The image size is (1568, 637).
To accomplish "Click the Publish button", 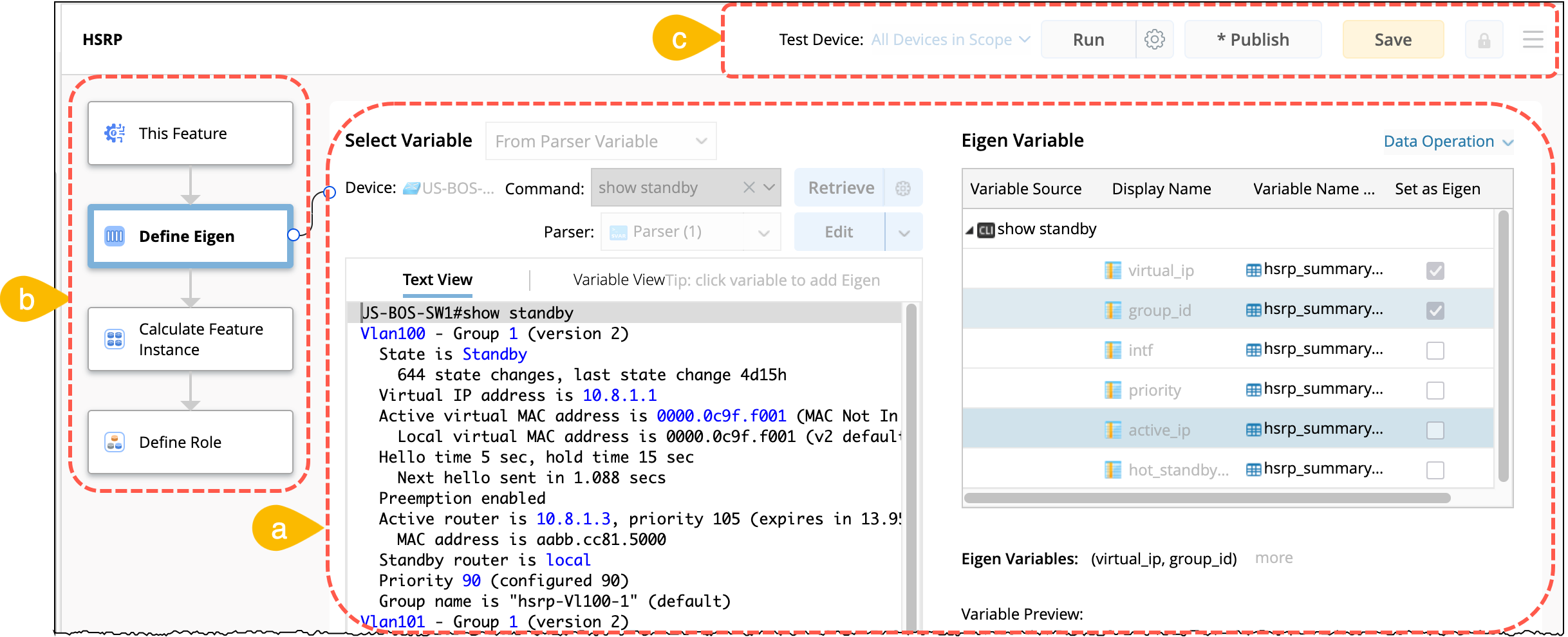I will [x=1252, y=40].
